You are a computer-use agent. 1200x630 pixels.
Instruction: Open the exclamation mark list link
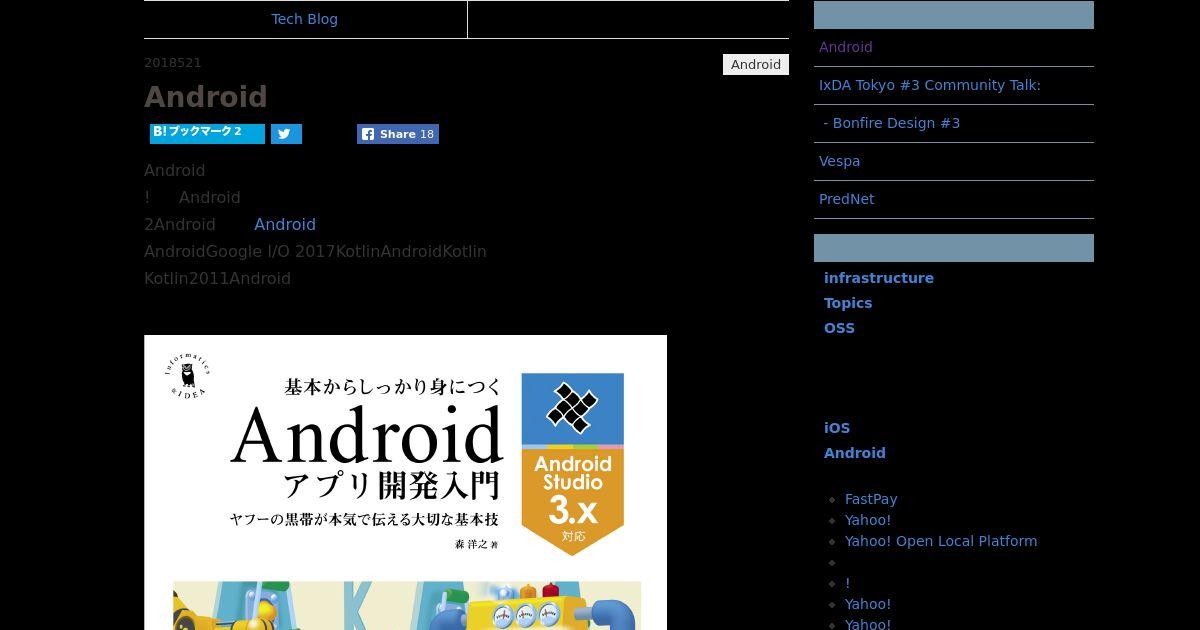(x=848, y=583)
